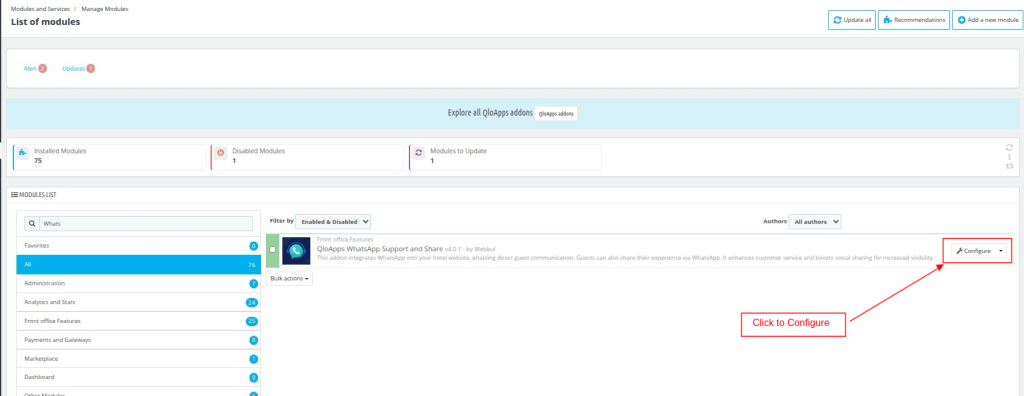The width and height of the screenshot is (1024, 396).
Task: Click the QloApps addons button
Action: coord(556,113)
